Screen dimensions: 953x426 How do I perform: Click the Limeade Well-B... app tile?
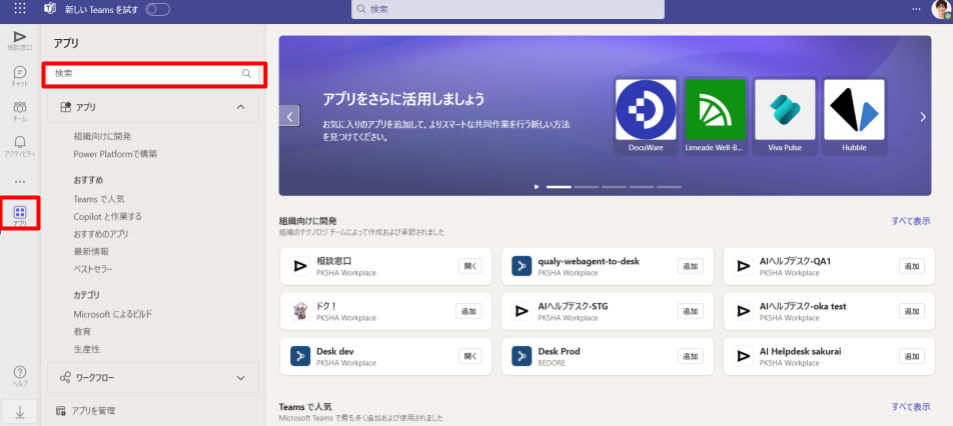(715, 116)
